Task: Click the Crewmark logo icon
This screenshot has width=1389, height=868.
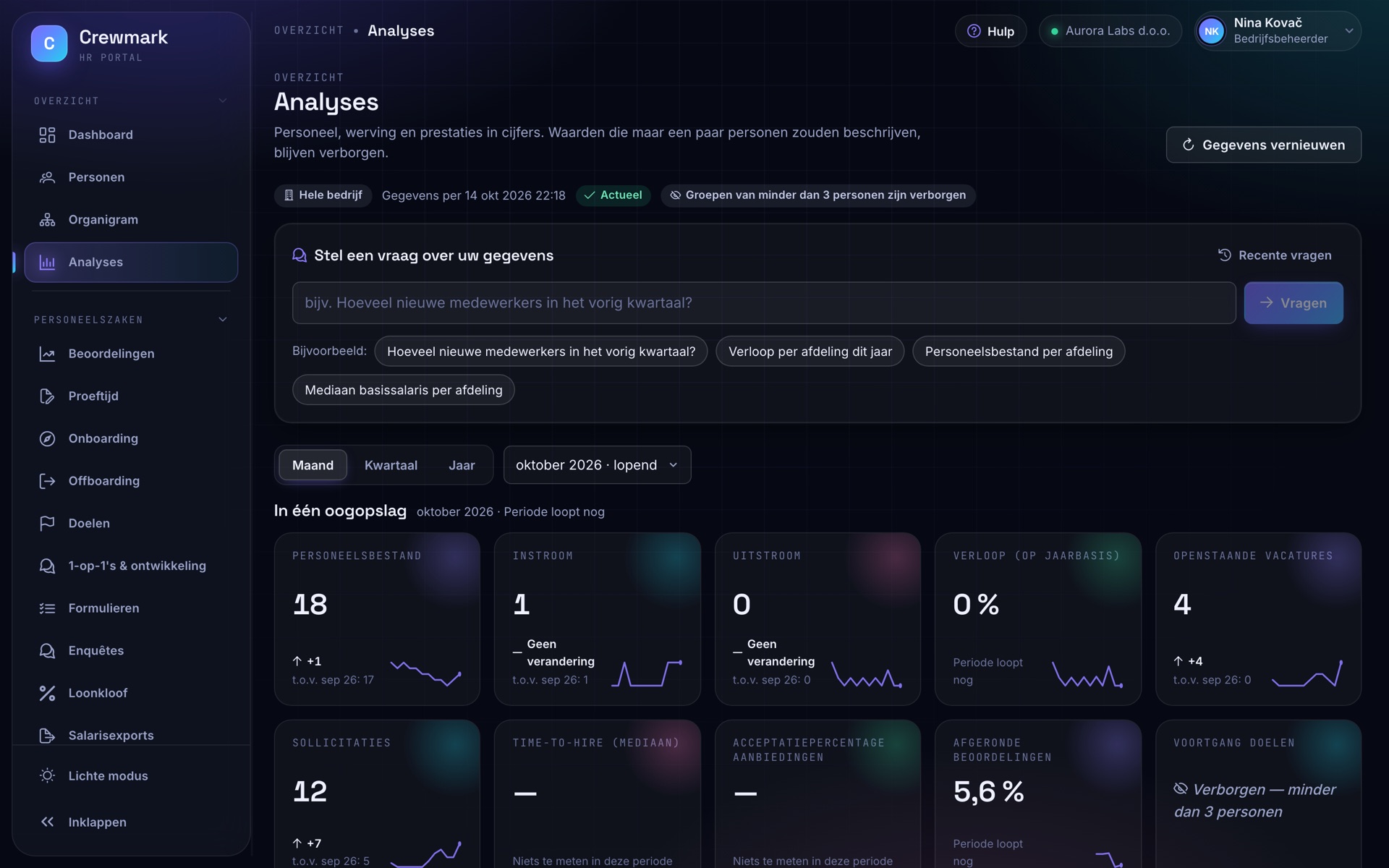Action: point(49,43)
